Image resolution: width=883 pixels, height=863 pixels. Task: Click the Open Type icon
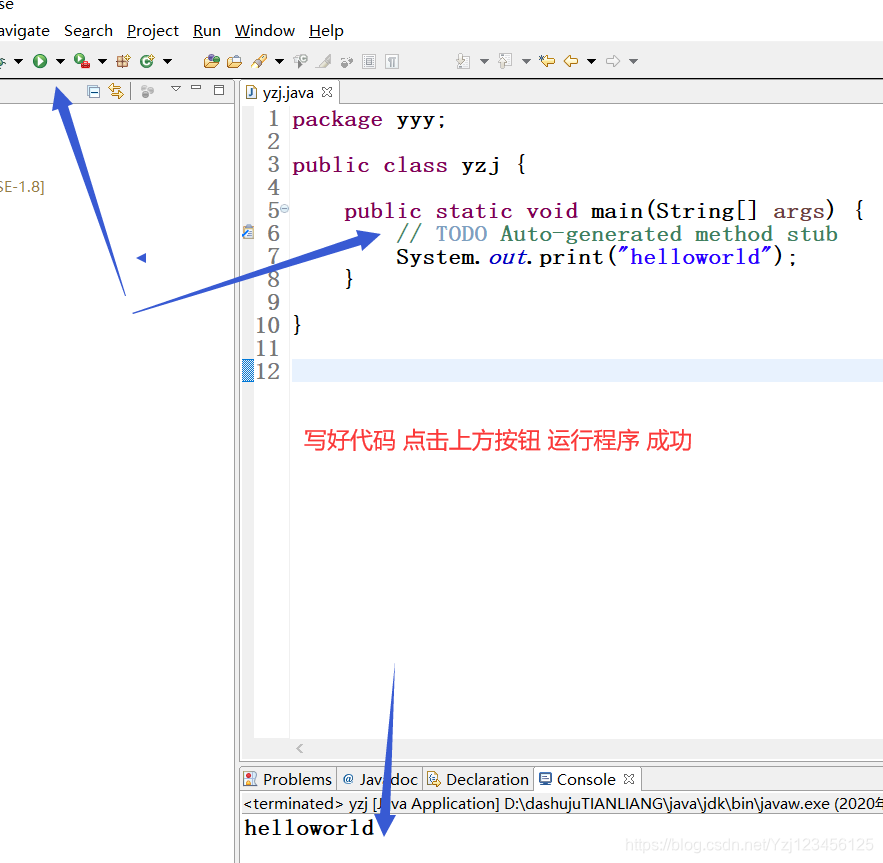[212, 61]
